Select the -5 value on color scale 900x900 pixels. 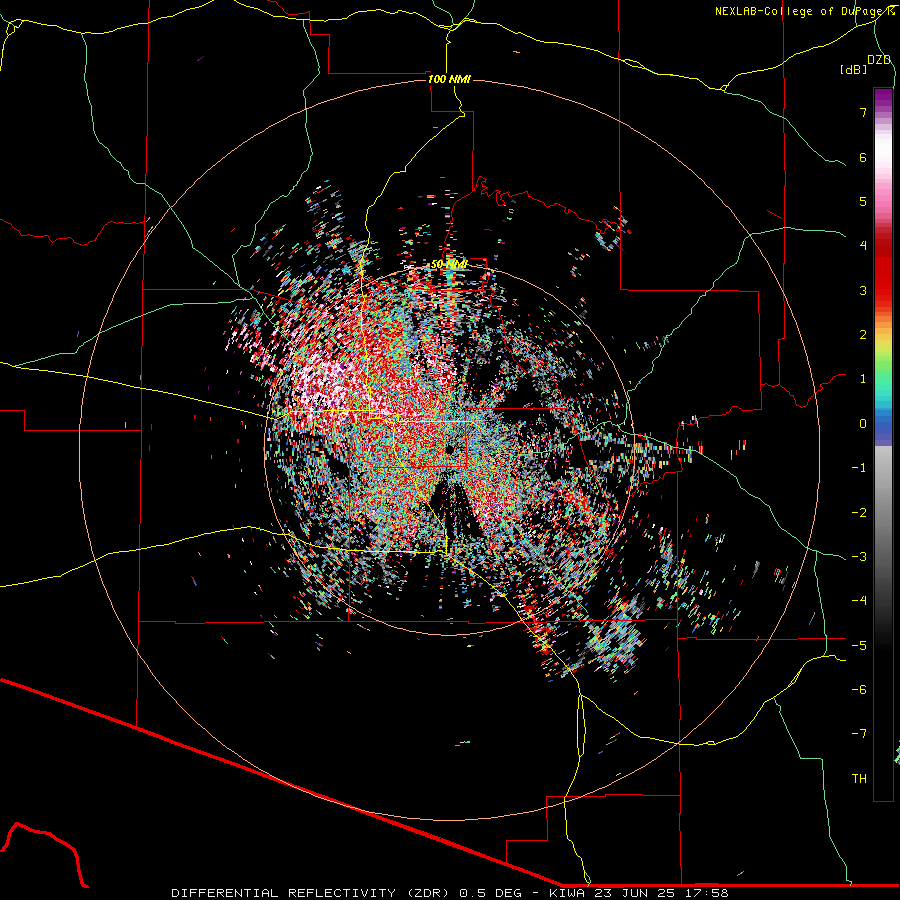(x=859, y=646)
